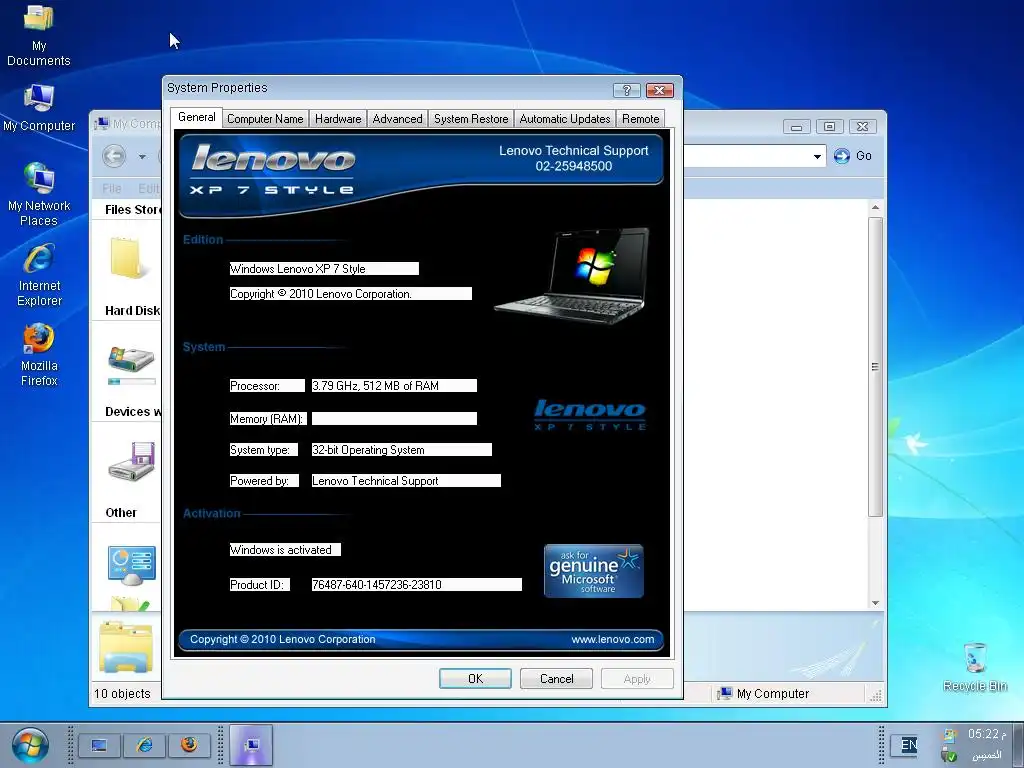This screenshot has width=1024, height=768.
Task: Select the control panel icon under Other
Action: (x=132, y=565)
